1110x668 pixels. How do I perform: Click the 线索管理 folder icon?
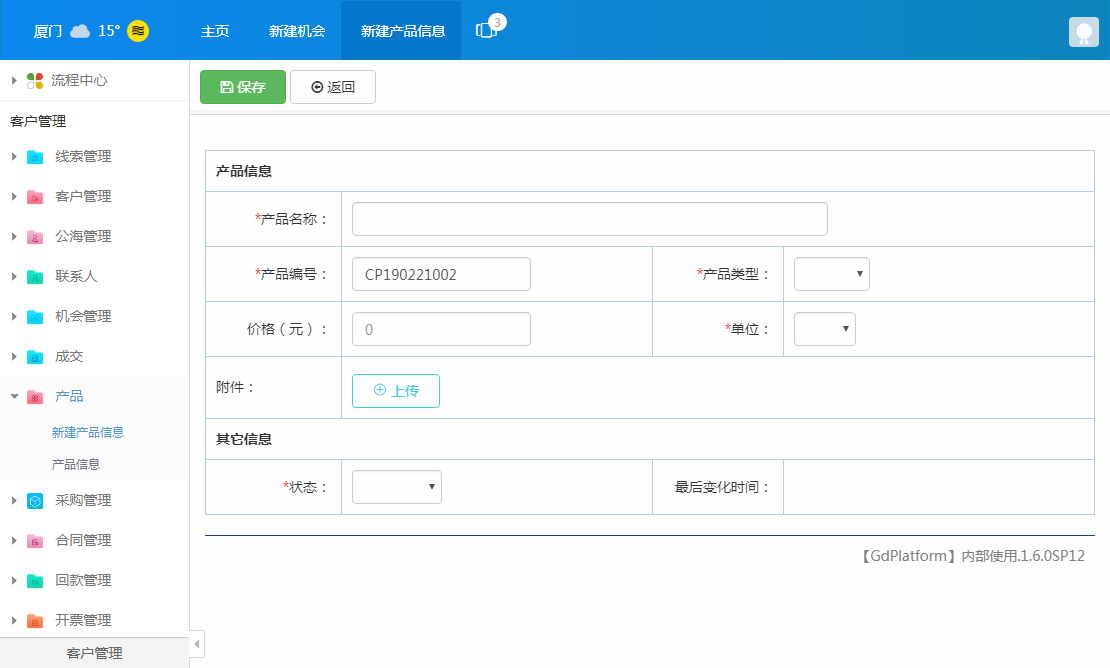(x=35, y=157)
